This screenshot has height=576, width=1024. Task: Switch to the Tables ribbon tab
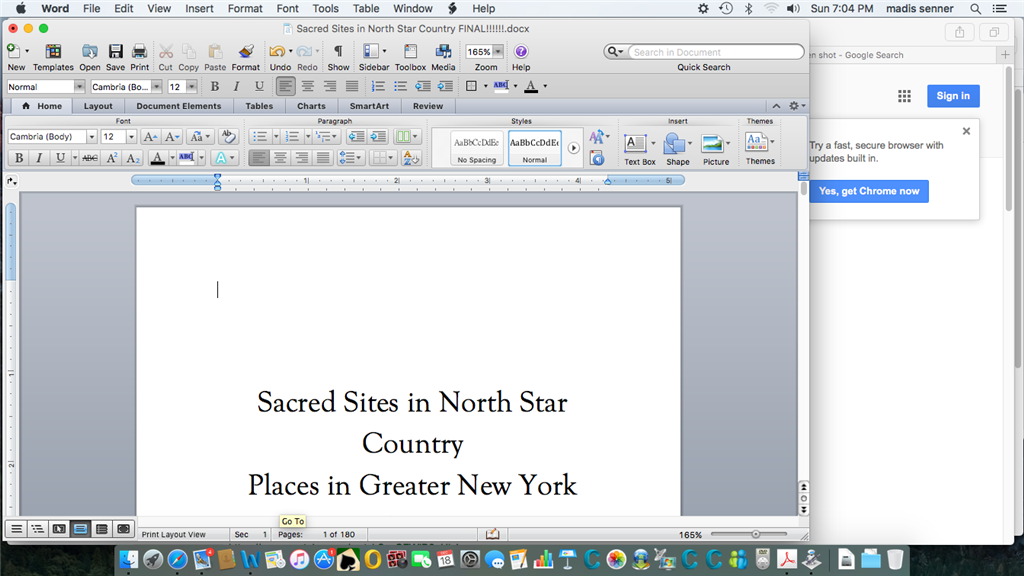259,106
